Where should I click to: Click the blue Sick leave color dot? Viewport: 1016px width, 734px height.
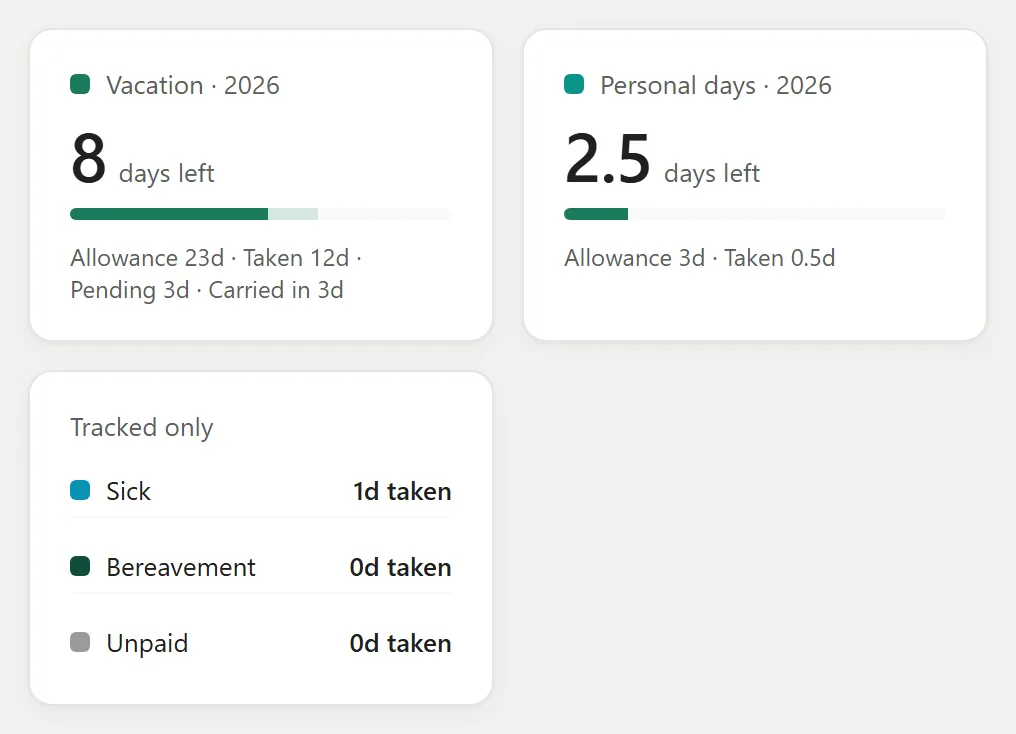point(80,490)
